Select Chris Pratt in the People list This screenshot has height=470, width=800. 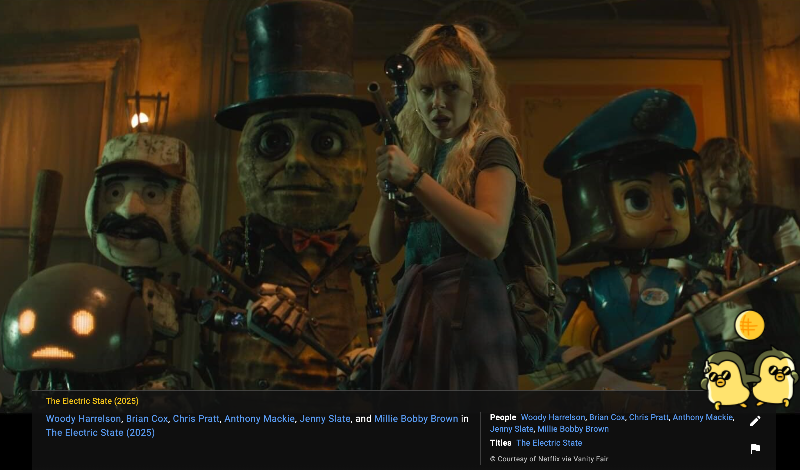coord(648,417)
